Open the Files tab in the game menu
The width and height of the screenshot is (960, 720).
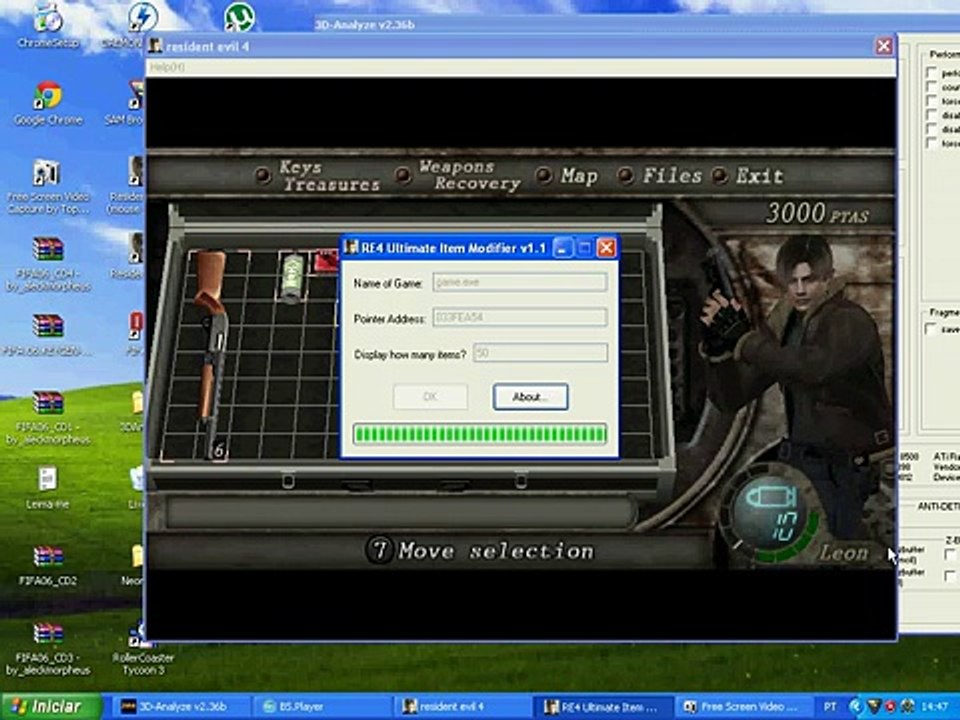click(672, 176)
